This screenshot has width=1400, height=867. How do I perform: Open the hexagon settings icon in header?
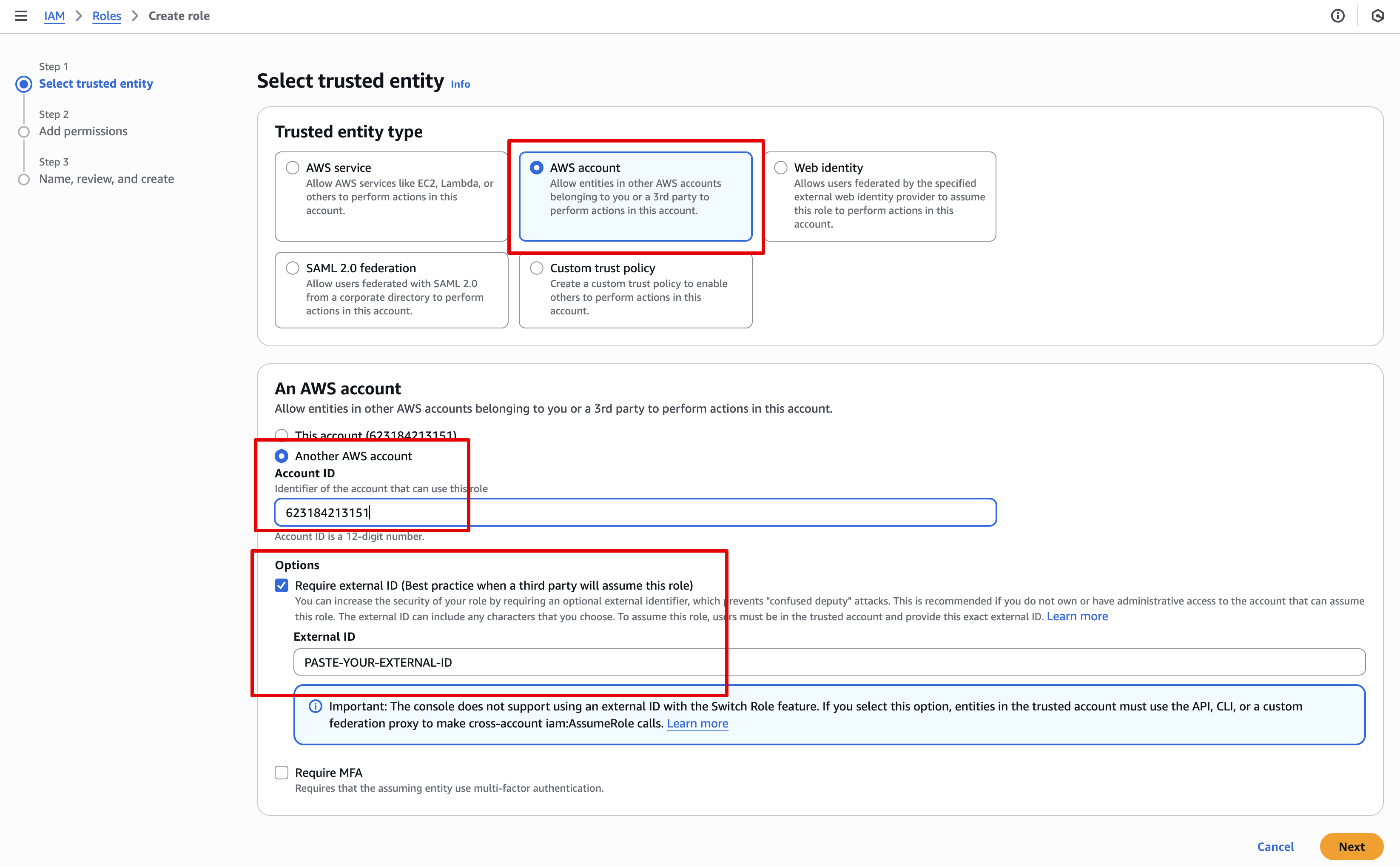1377,16
